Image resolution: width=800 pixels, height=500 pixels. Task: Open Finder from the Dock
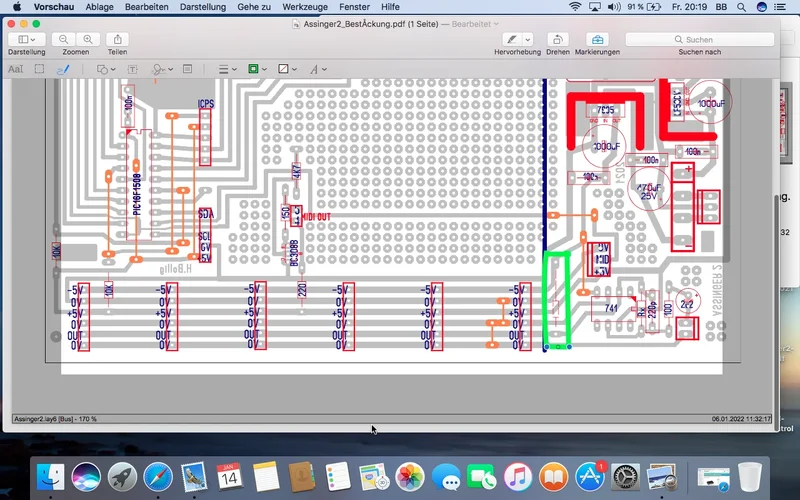click(49, 476)
